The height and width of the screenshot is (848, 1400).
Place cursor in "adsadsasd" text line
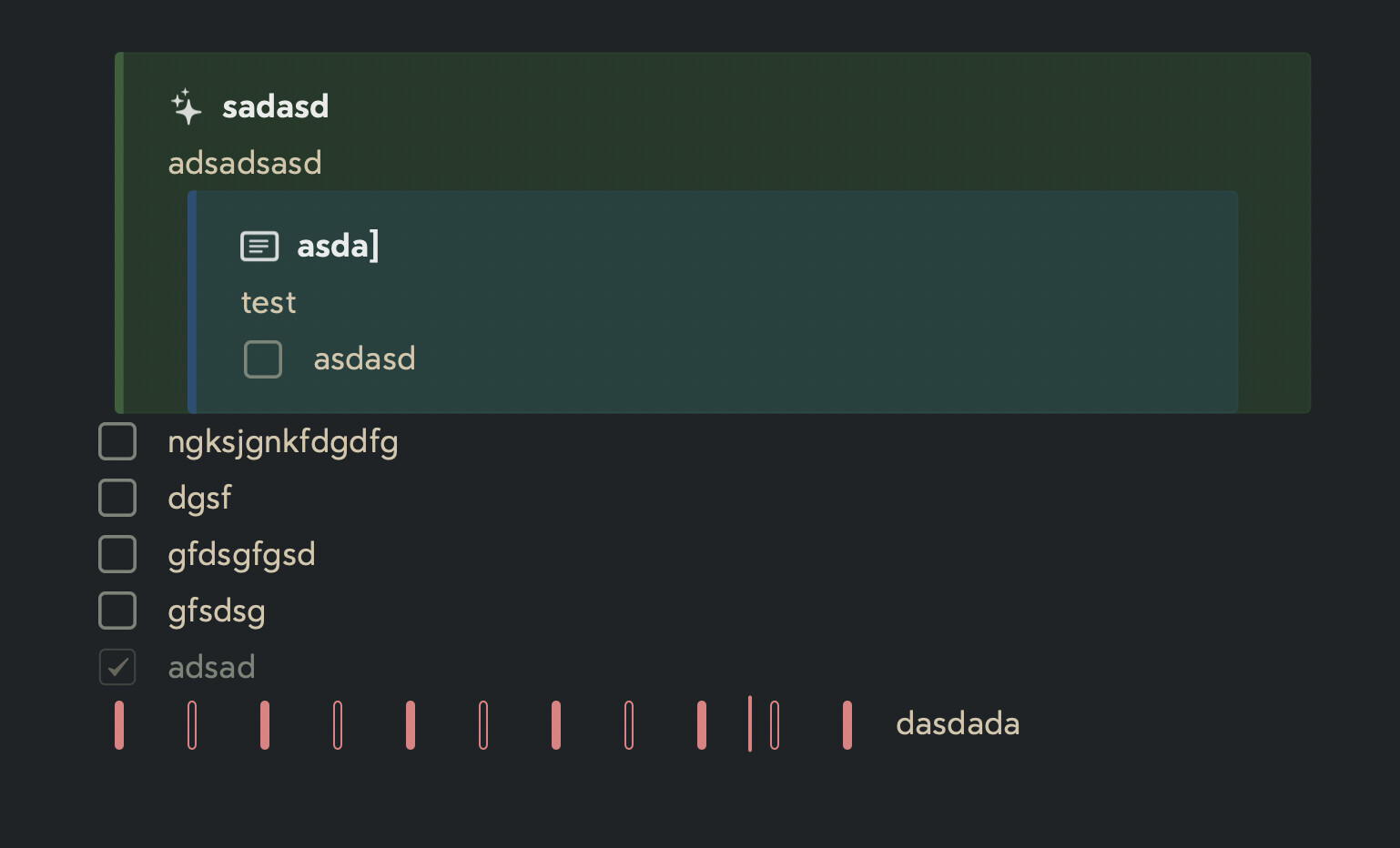[x=245, y=163]
